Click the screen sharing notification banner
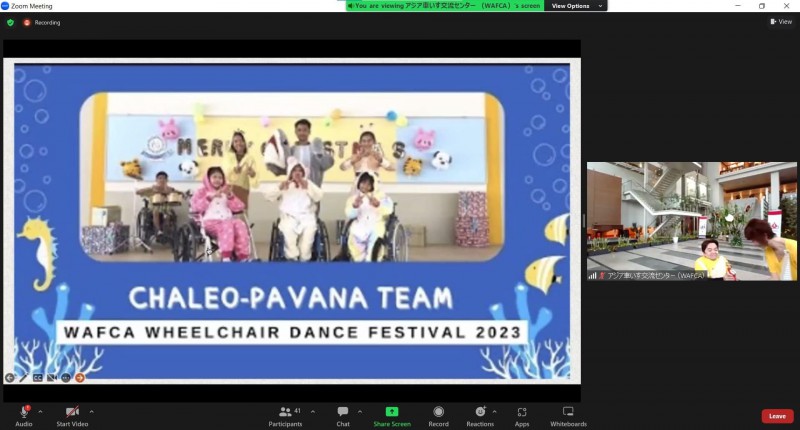This screenshot has height=430, width=800. tap(445, 6)
